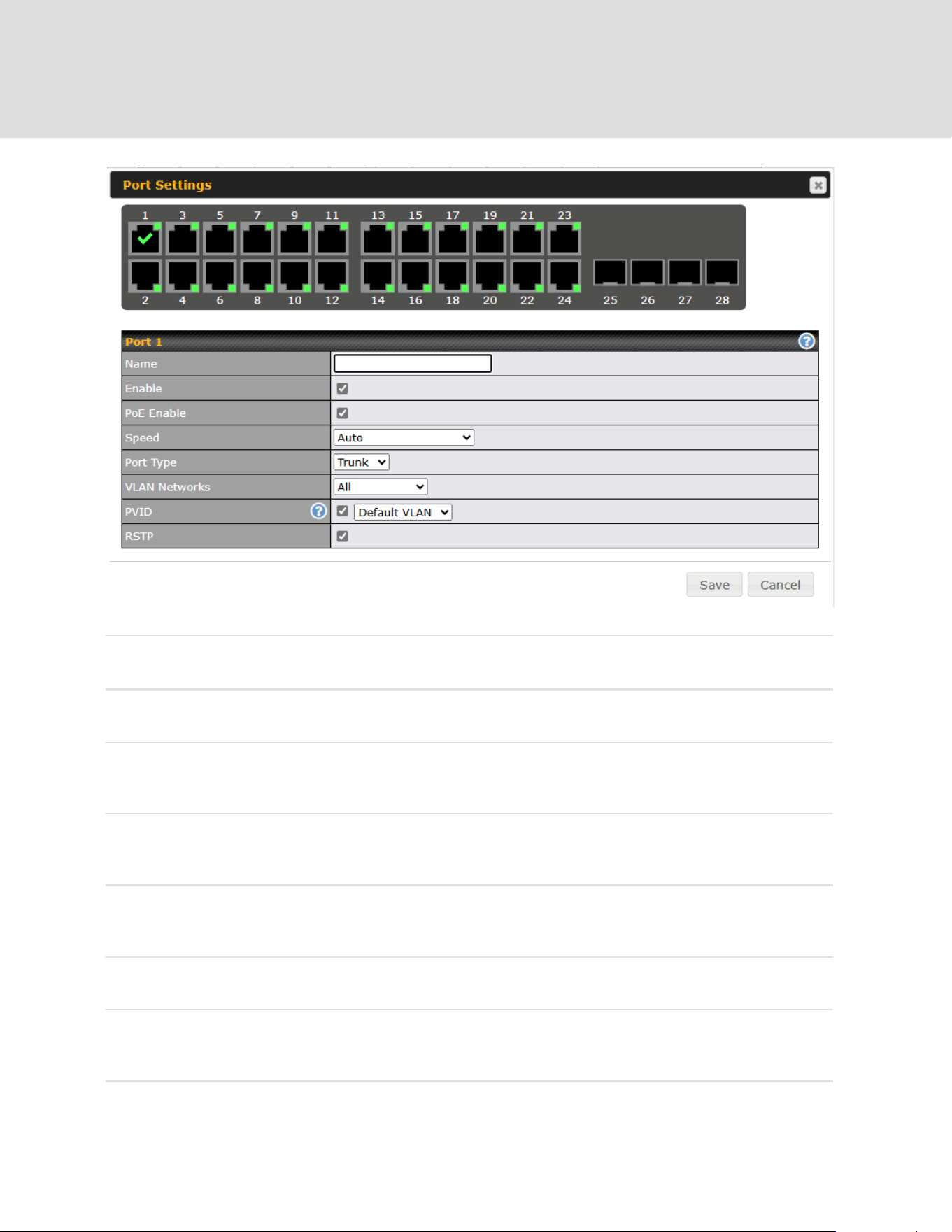Select port 14 in the port diagram
The image size is (952, 1232).
click(x=378, y=276)
